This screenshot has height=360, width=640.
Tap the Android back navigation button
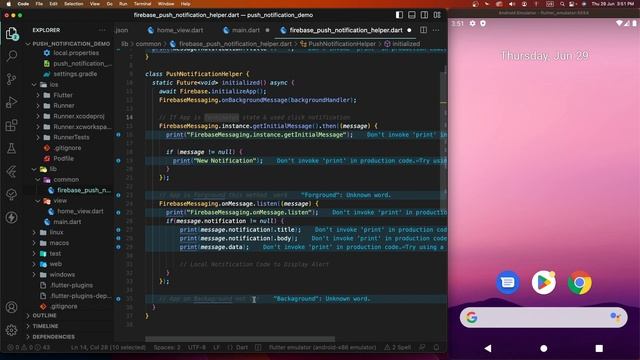(488, 348)
